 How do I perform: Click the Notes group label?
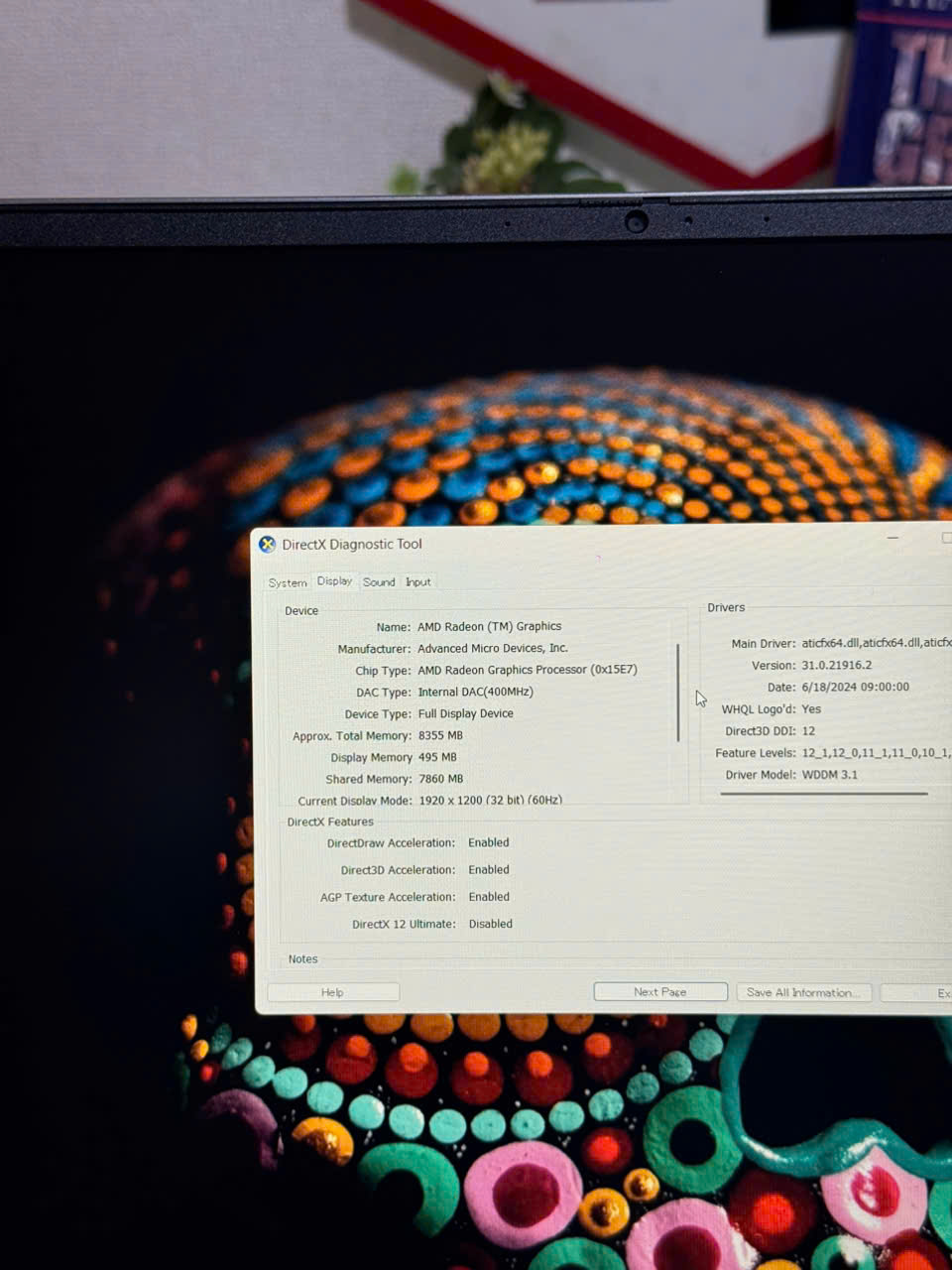pyautogui.click(x=302, y=958)
